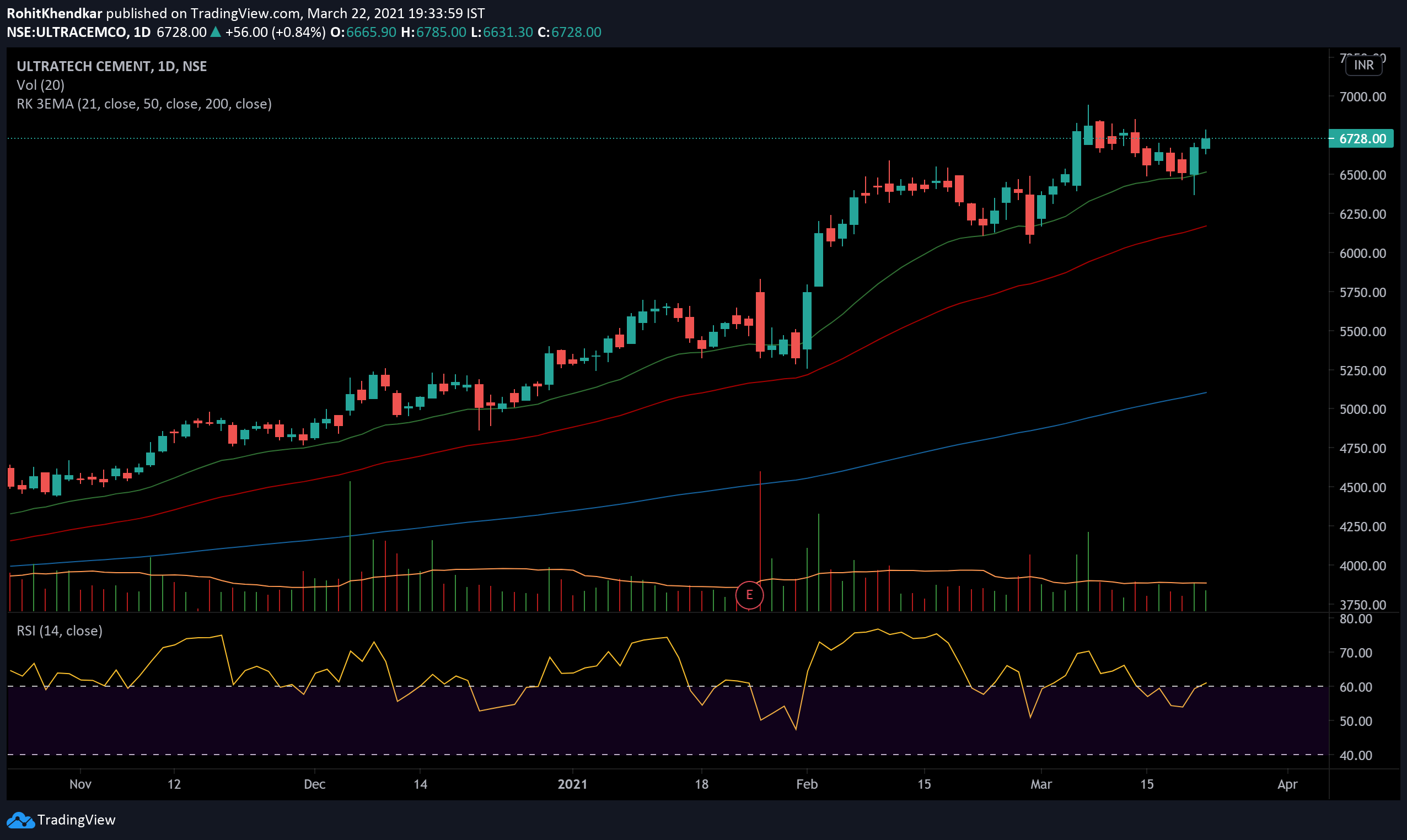1407x840 pixels.
Task: Click the O:6665.90 open value
Action: (363, 32)
